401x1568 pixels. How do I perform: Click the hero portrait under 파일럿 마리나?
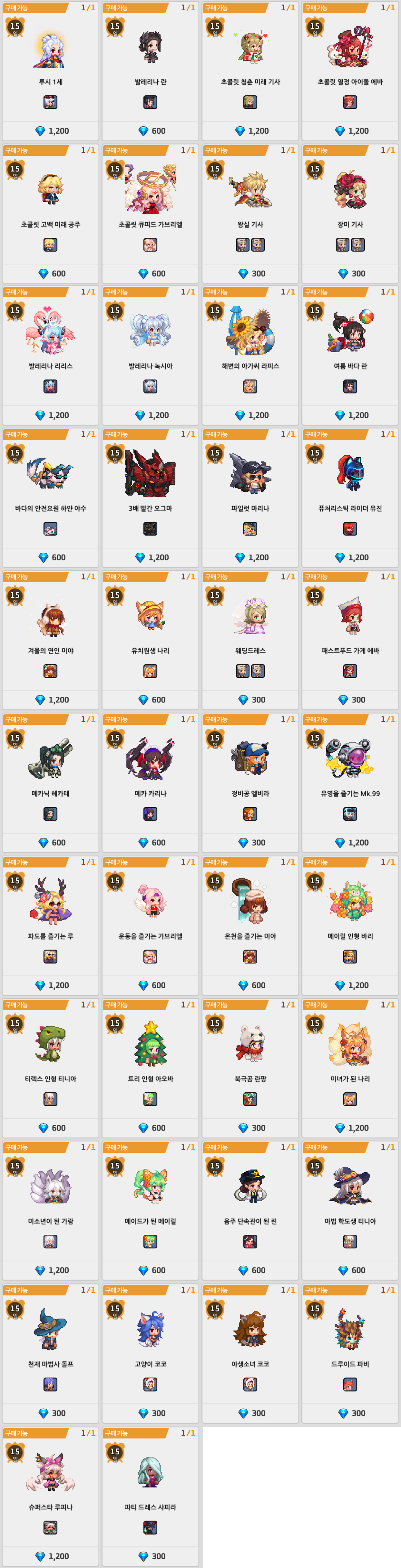pos(250,529)
